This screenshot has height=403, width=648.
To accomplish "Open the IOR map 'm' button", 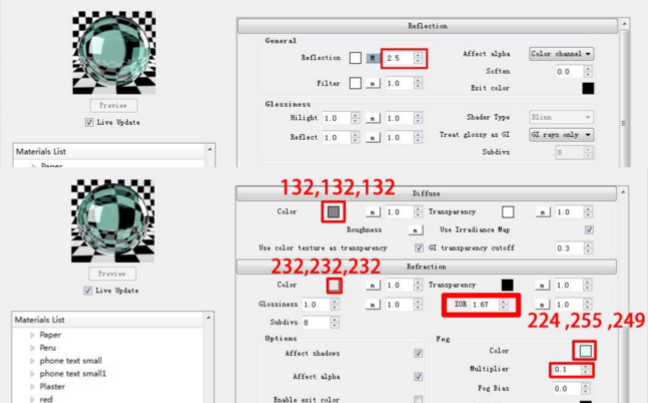I will click(542, 305).
